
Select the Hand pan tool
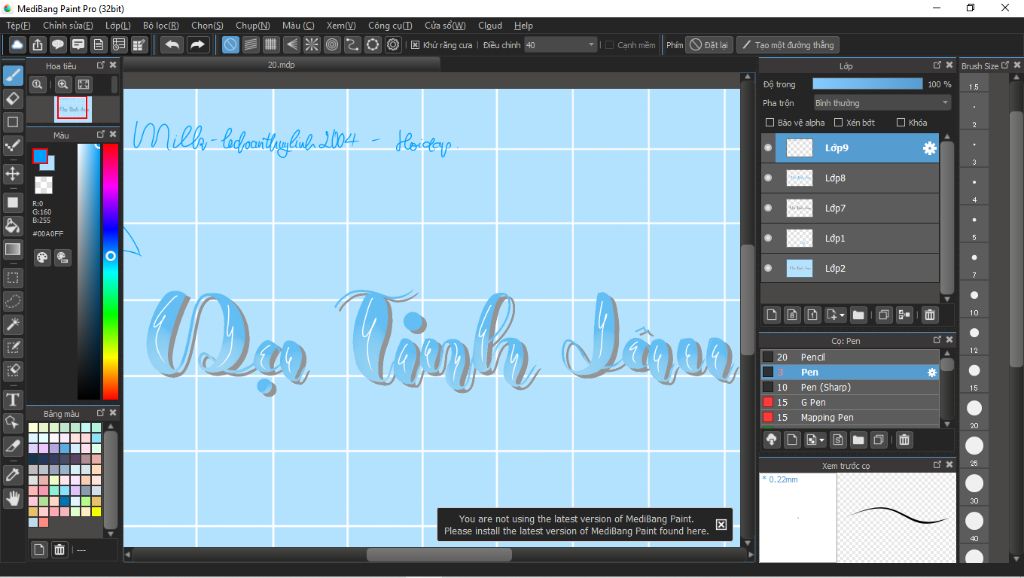click(12, 498)
